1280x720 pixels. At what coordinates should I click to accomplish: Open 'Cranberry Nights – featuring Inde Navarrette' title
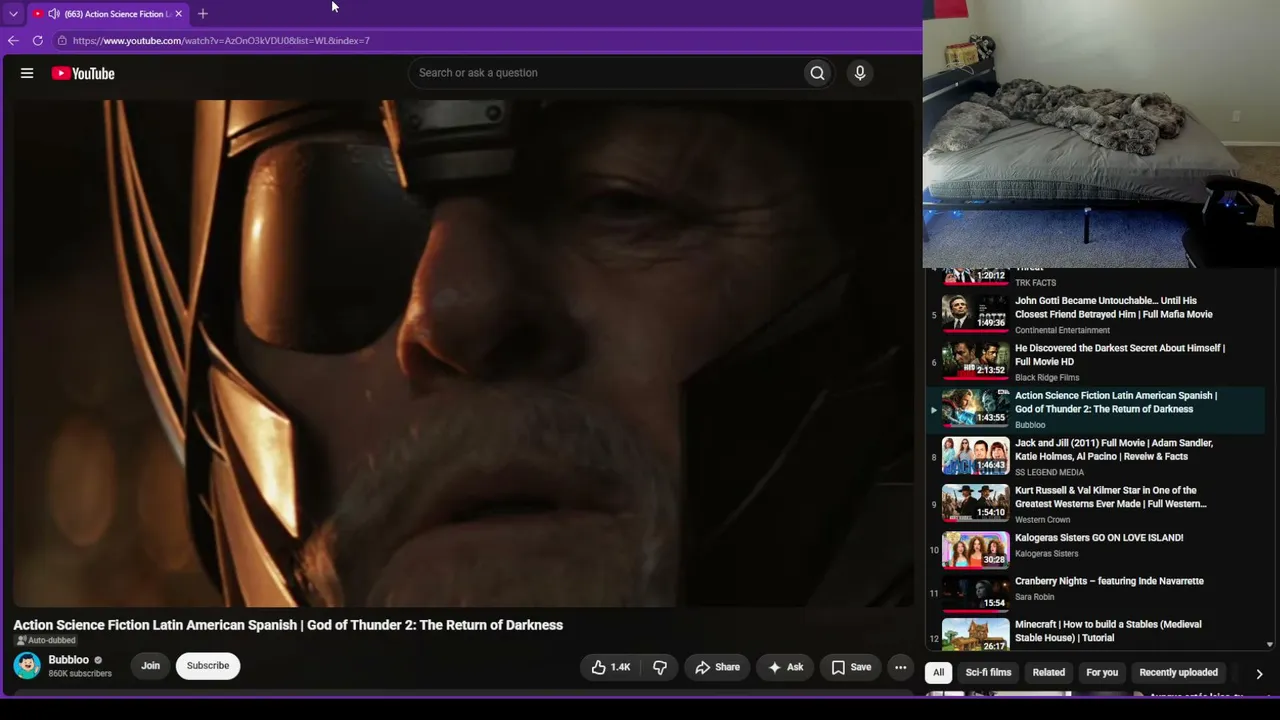tap(1109, 581)
